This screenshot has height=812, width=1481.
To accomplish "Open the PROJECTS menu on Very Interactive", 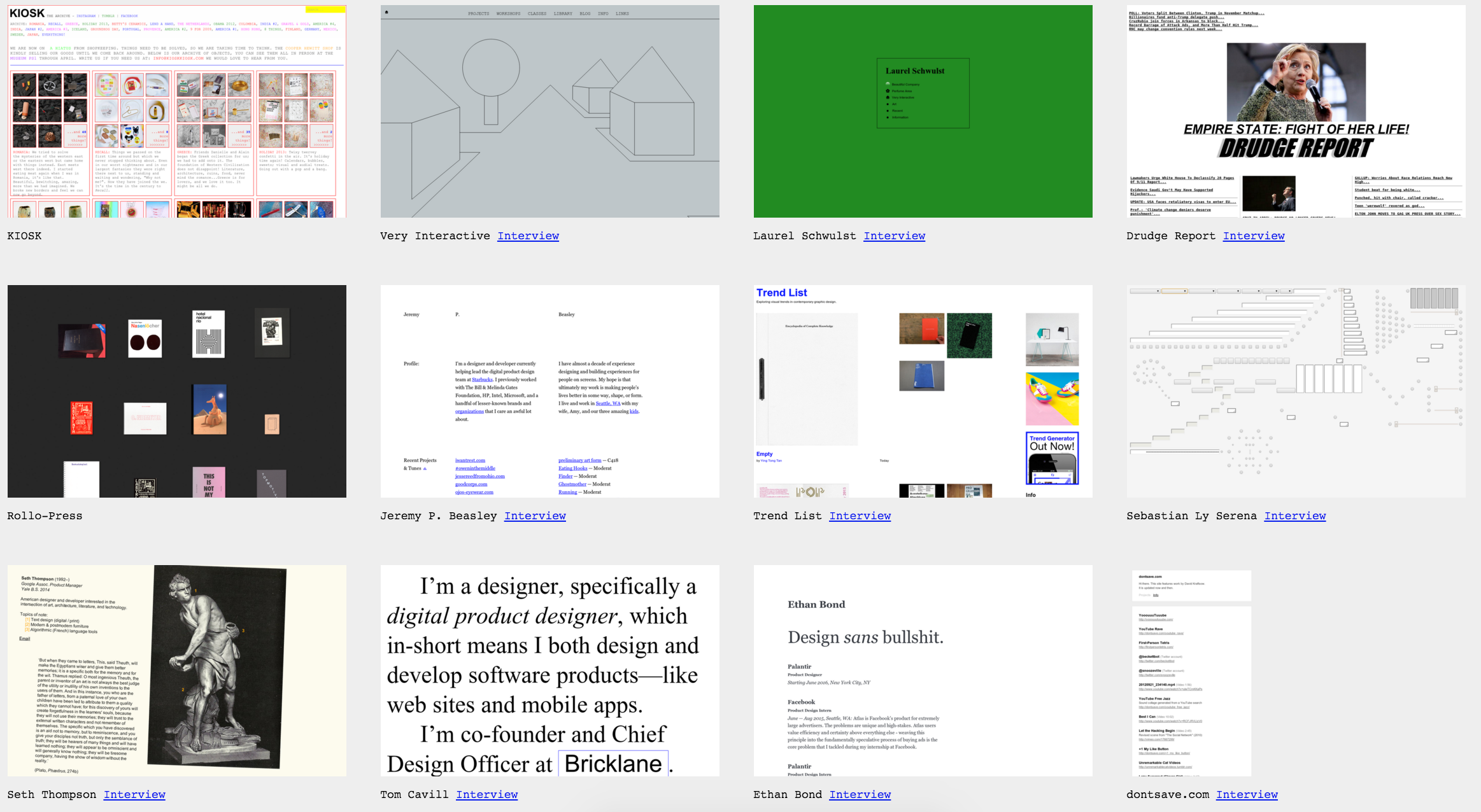I will [479, 13].
